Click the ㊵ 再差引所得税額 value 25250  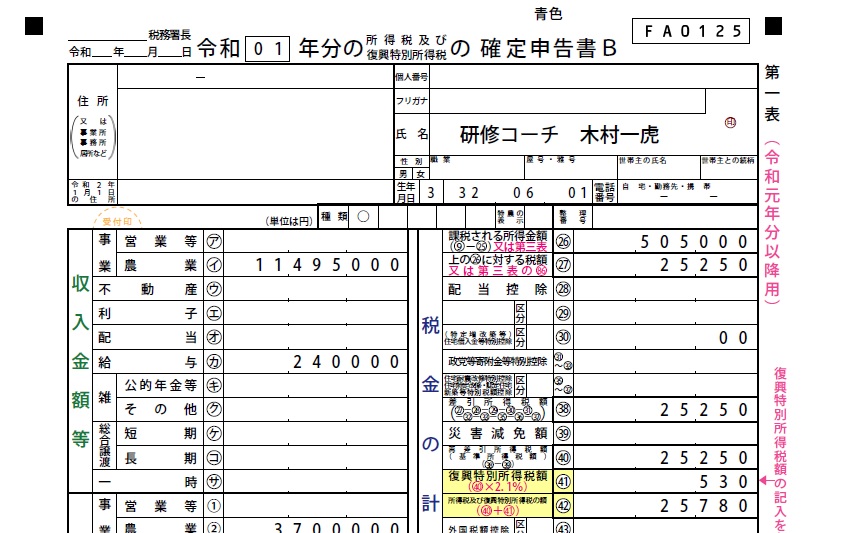(x=704, y=458)
